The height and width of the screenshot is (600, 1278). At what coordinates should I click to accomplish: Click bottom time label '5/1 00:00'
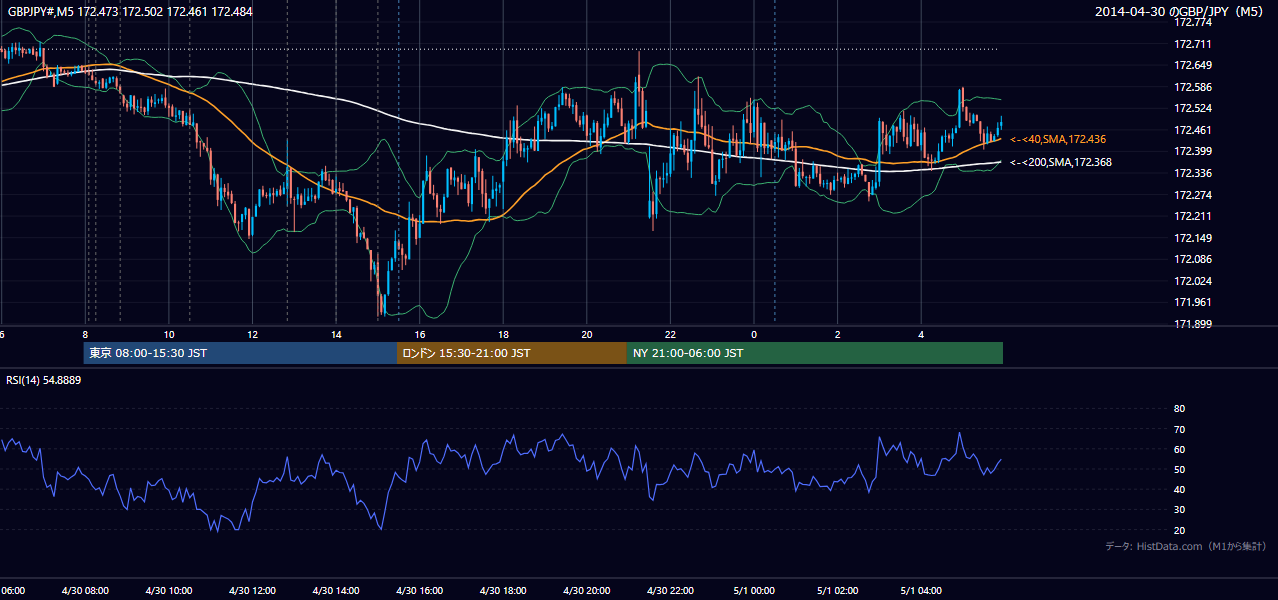[753, 591]
